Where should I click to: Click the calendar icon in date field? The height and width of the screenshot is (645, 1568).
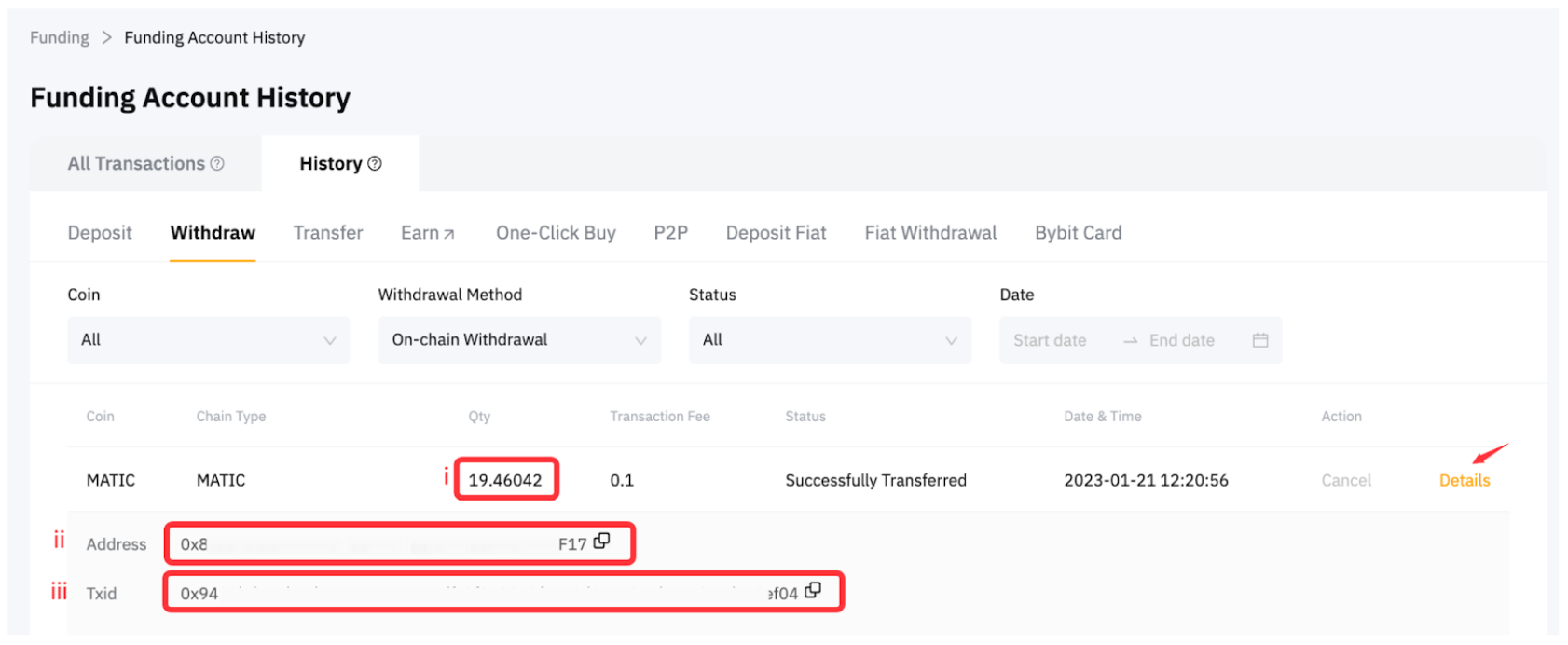click(x=1259, y=340)
